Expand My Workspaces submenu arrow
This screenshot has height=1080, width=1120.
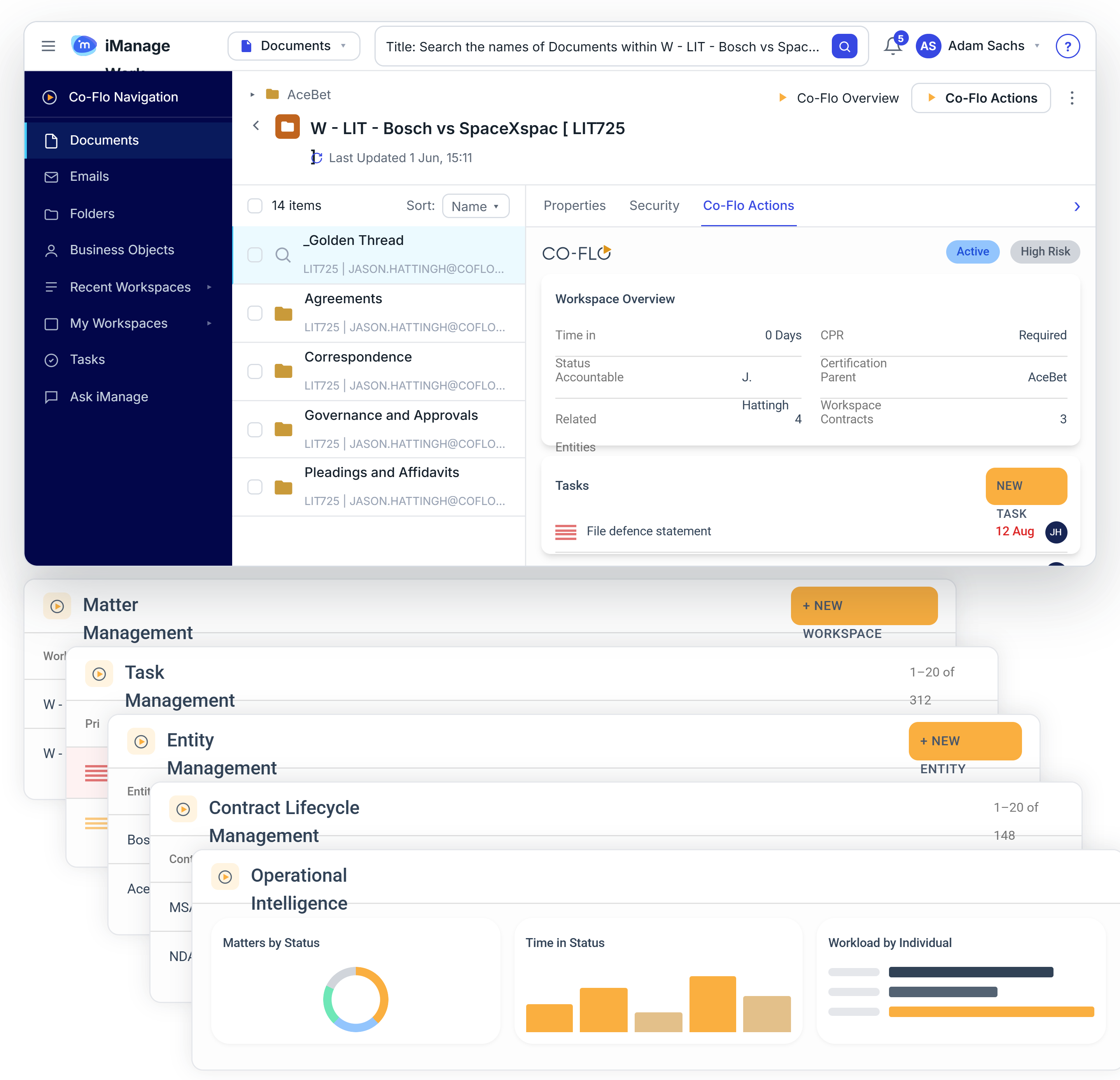(209, 323)
